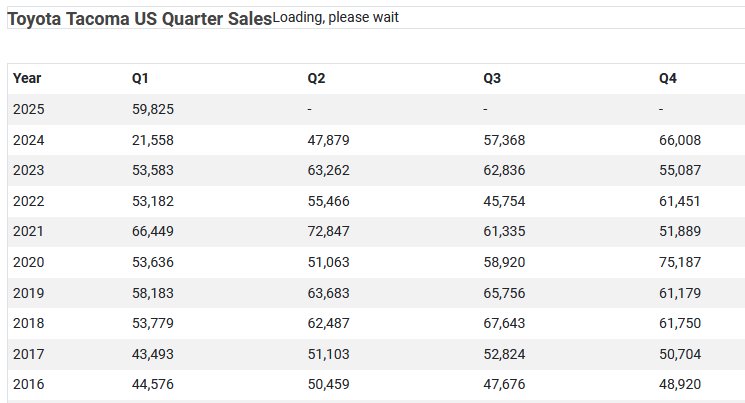Select the 2022 Q3 value 45,754
Image resolution: width=745 pixels, height=403 pixels.
click(x=504, y=201)
